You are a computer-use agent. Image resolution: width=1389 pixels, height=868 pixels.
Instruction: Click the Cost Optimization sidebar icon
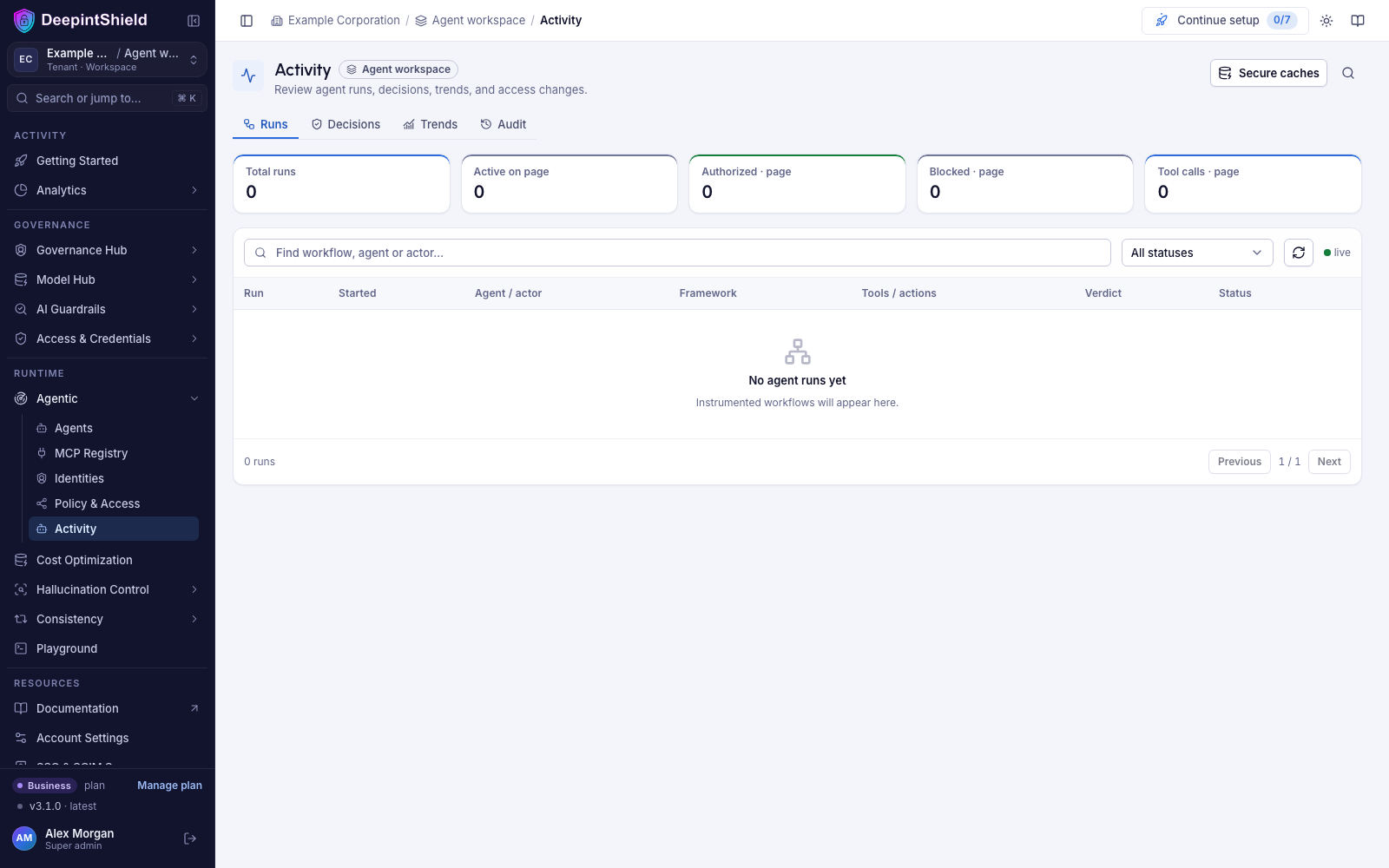click(x=21, y=560)
